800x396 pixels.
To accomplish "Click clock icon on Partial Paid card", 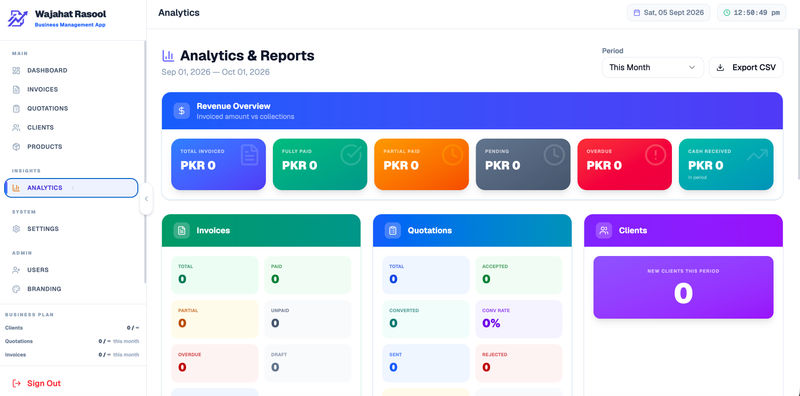I will pos(453,155).
